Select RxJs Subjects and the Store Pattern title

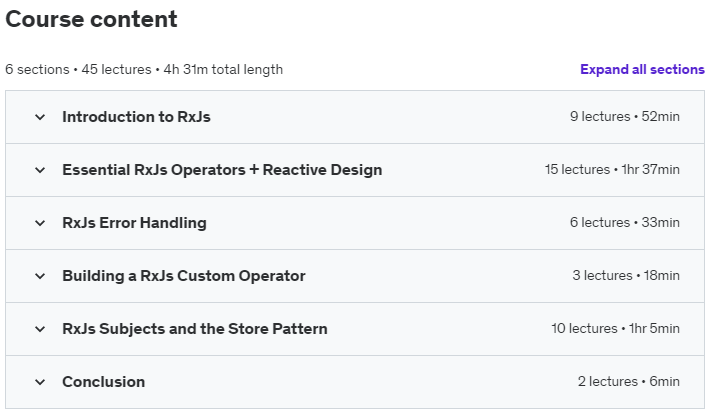pyautogui.click(x=195, y=329)
